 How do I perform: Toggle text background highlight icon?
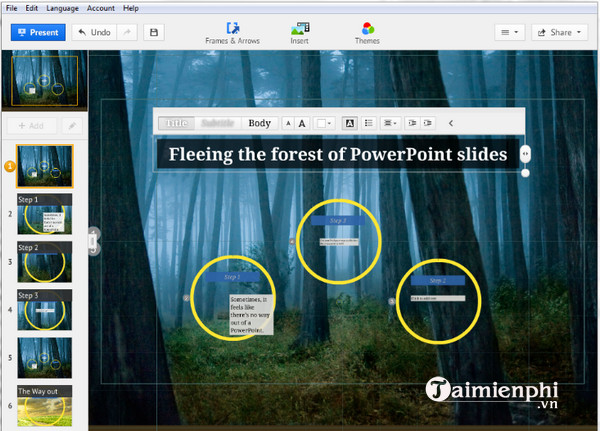(349, 123)
